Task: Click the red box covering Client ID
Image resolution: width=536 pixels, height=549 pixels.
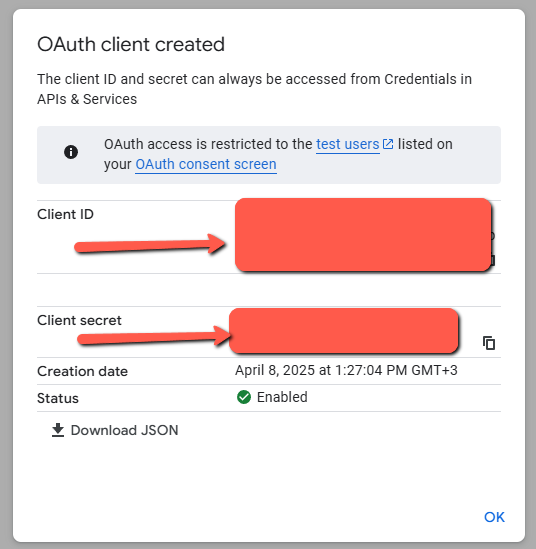Action: click(363, 235)
